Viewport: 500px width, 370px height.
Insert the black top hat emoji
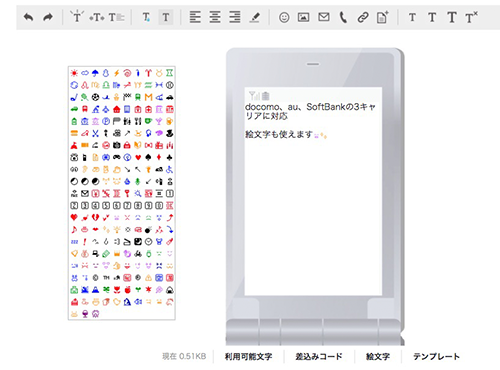coord(169,133)
